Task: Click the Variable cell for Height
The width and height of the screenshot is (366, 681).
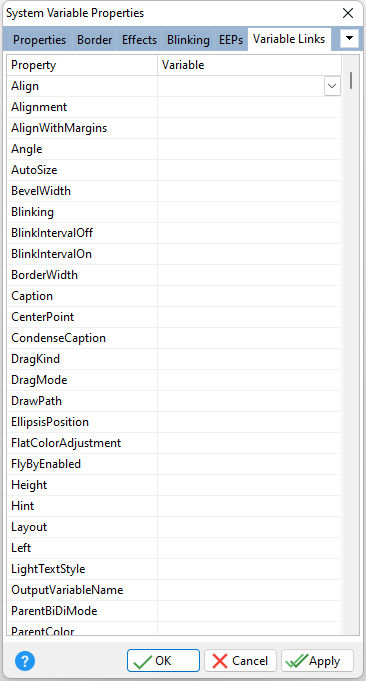Action: pos(249,485)
